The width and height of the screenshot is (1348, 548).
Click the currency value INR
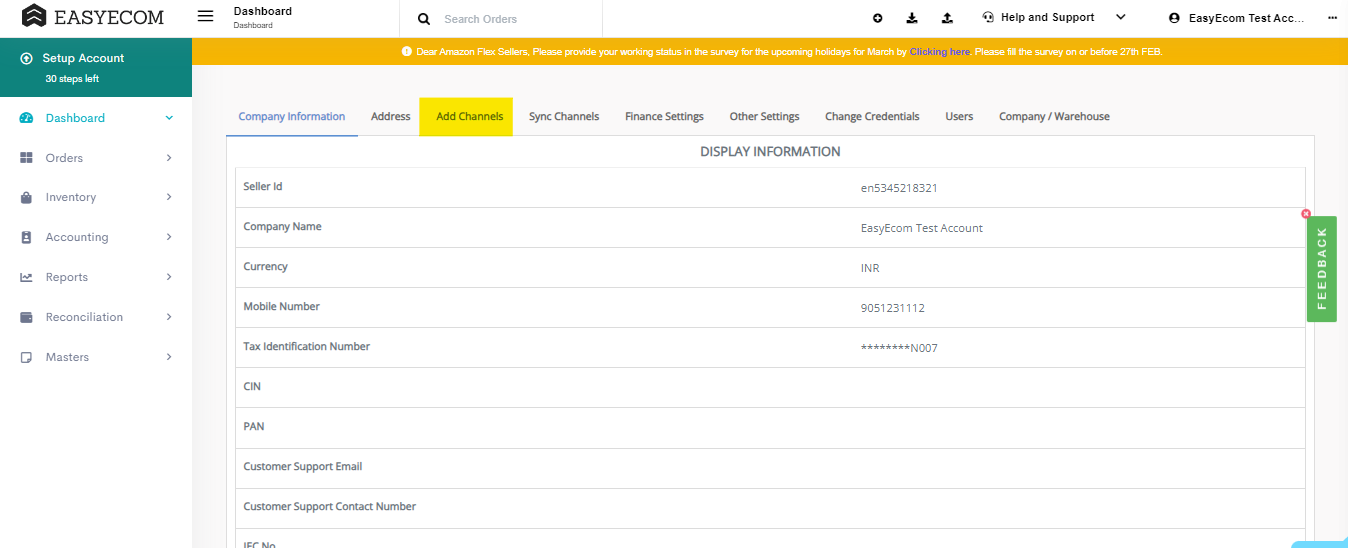pos(870,268)
